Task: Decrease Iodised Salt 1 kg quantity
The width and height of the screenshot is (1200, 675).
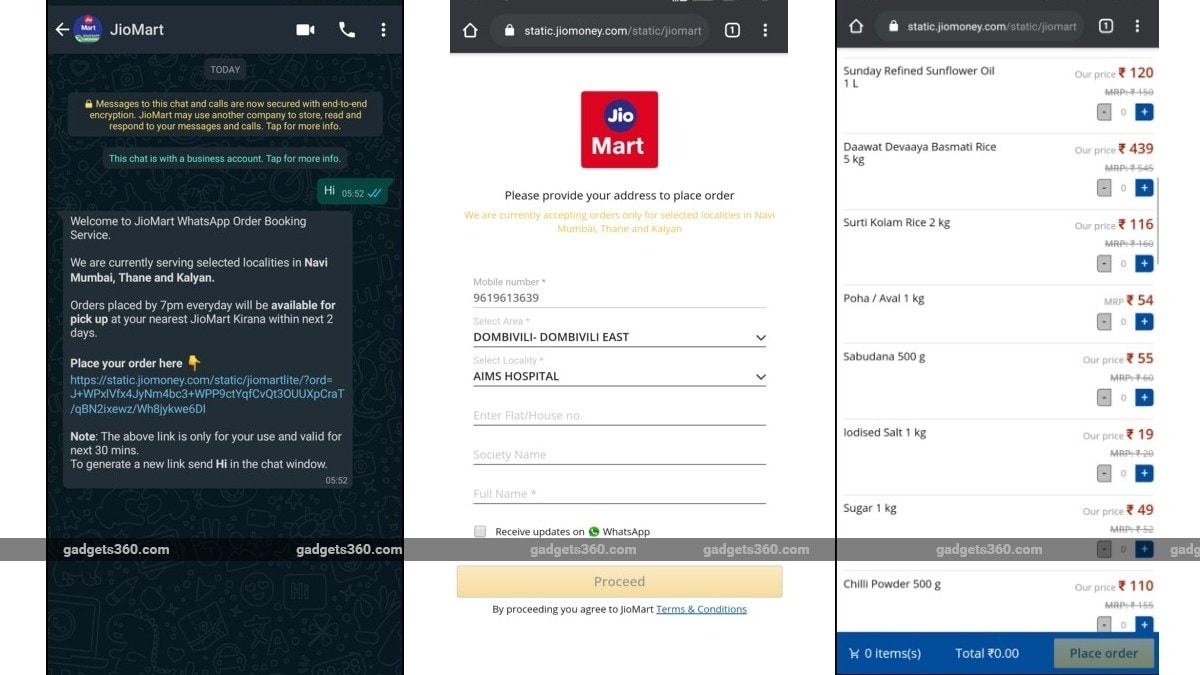Action: pos(1104,474)
